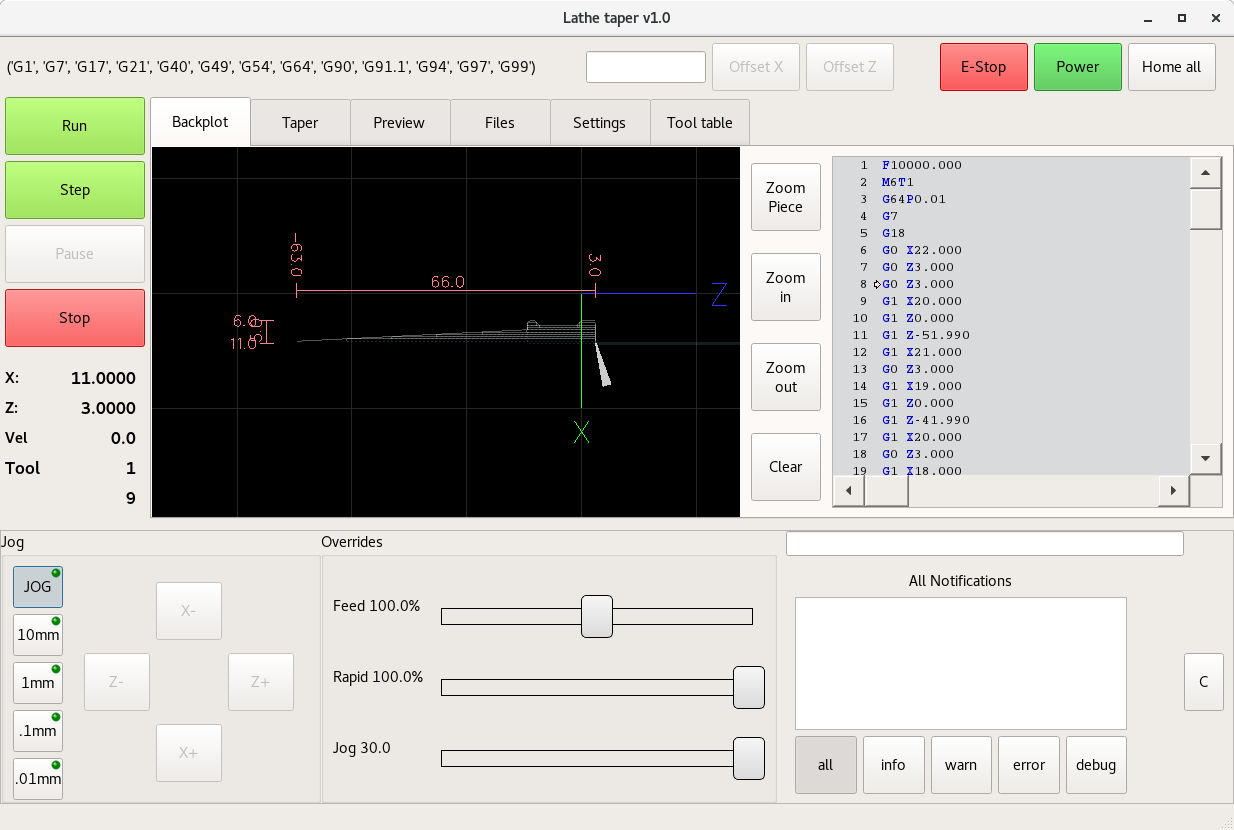Filter notifications by error
Image resolution: width=1234 pixels, height=830 pixels.
(1029, 765)
